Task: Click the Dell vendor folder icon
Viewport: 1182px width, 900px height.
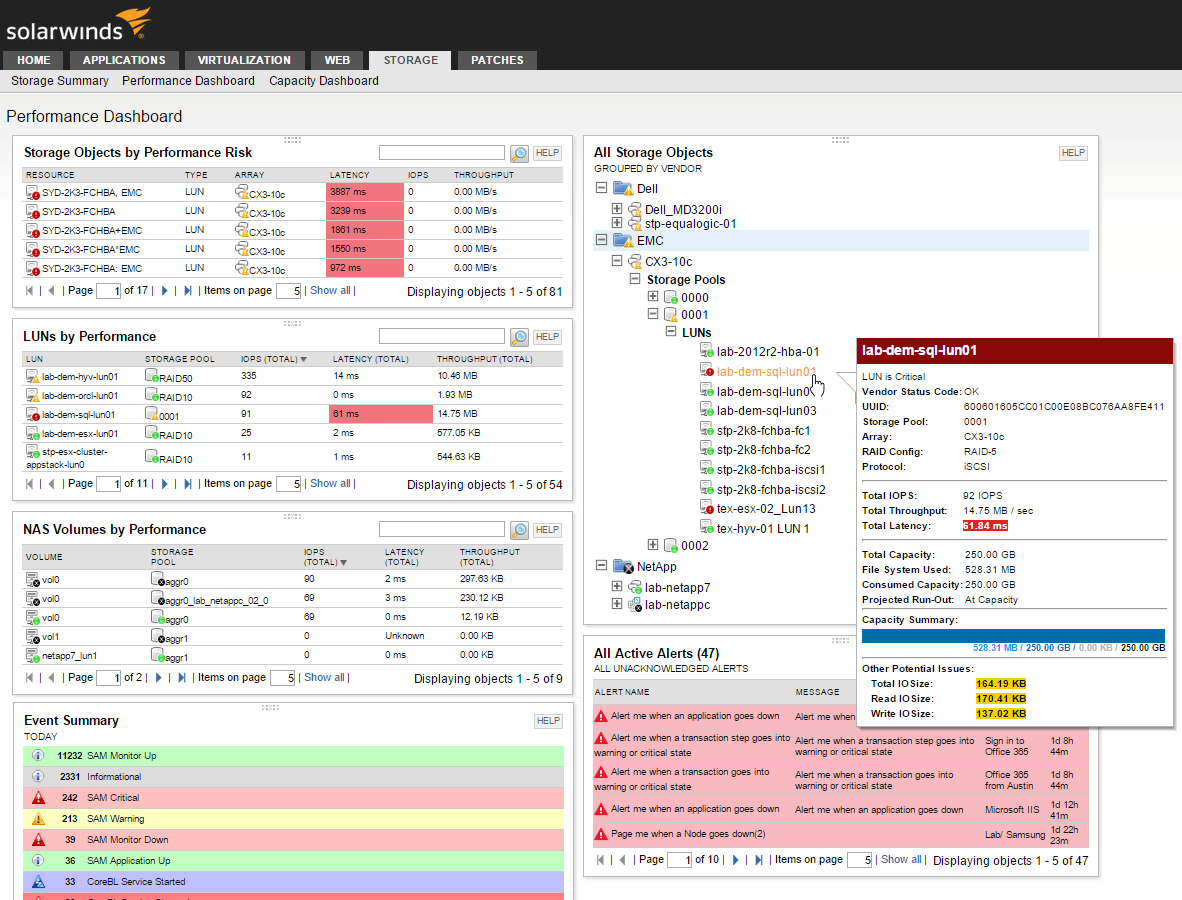Action: [x=623, y=189]
